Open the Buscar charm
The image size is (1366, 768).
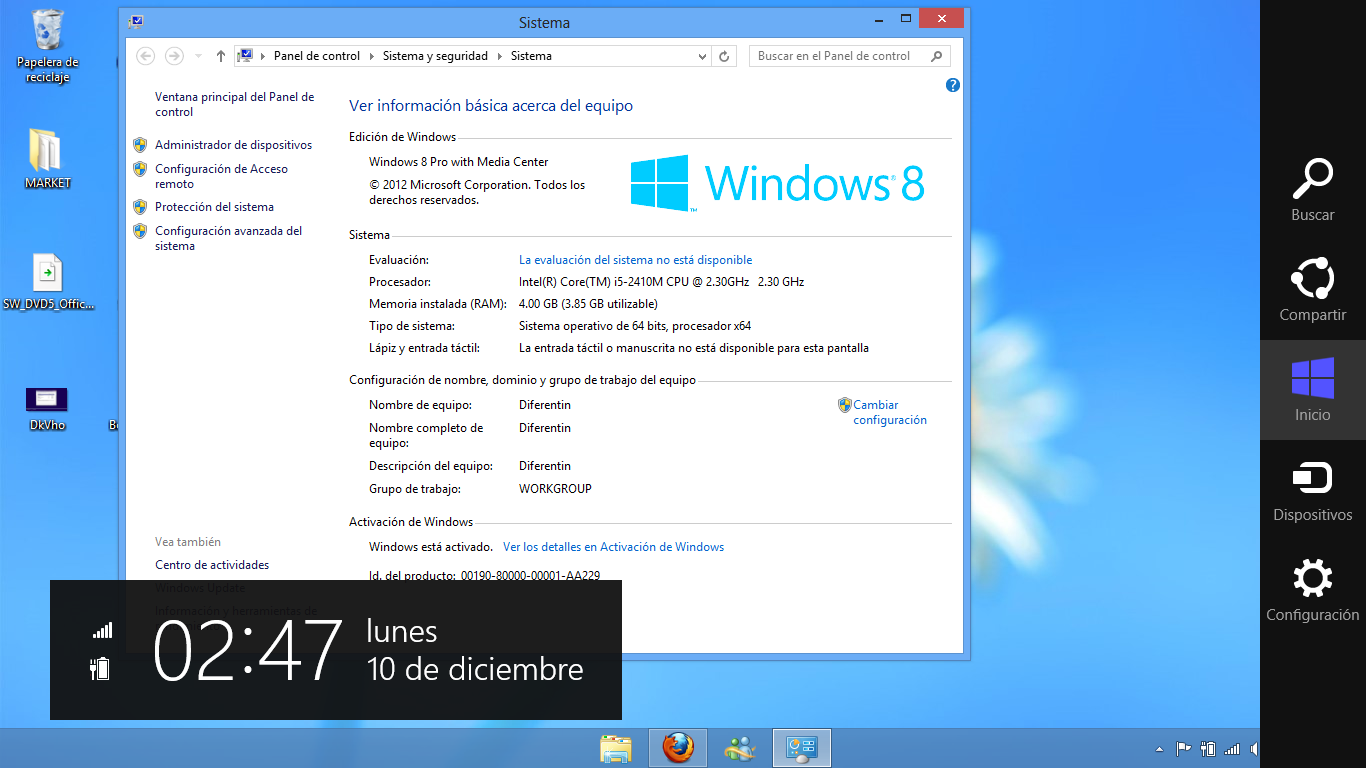[1312, 190]
